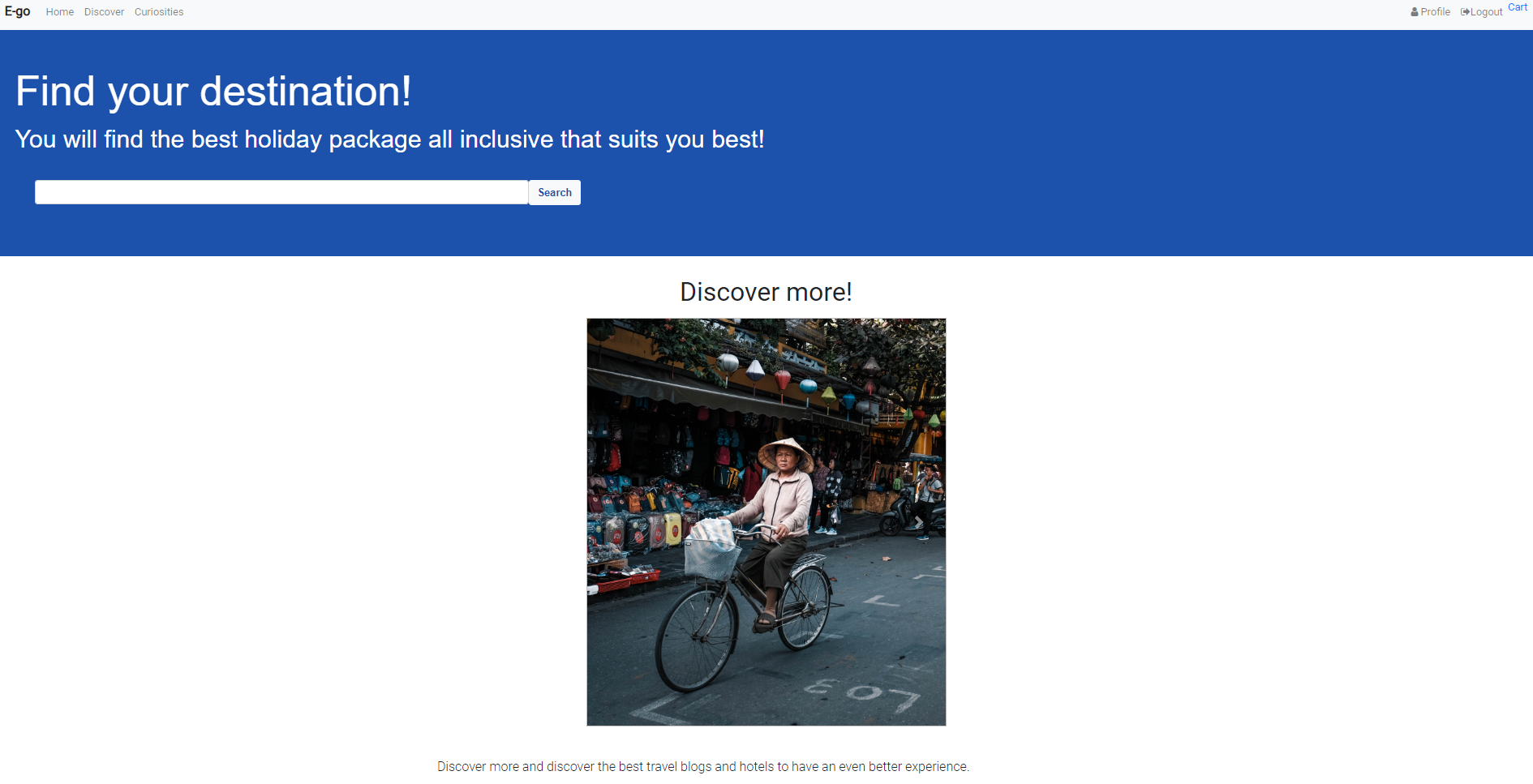Viewport: 1533px width, 784px height.
Task: Open the E-go brand logo
Action: click(18, 11)
